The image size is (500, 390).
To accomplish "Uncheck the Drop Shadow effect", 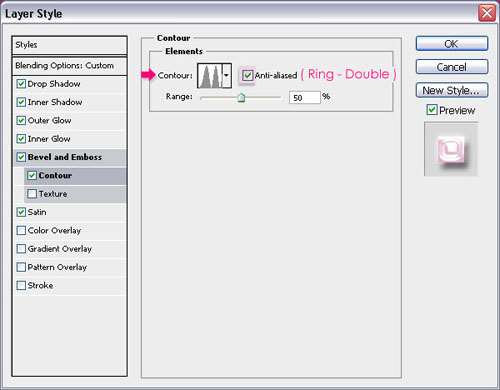I will click(x=21, y=84).
